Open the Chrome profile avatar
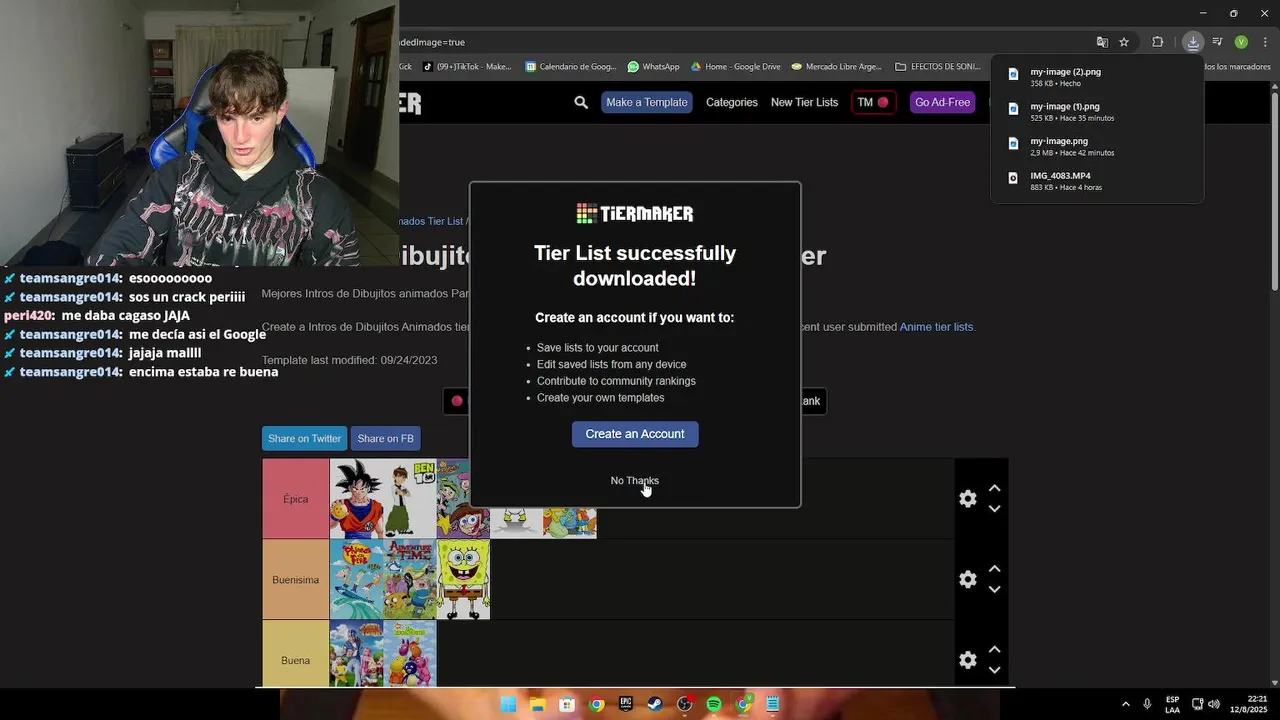Image resolution: width=1280 pixels, height=720 pixels. pyautogui.click(x=1241, y=42)
